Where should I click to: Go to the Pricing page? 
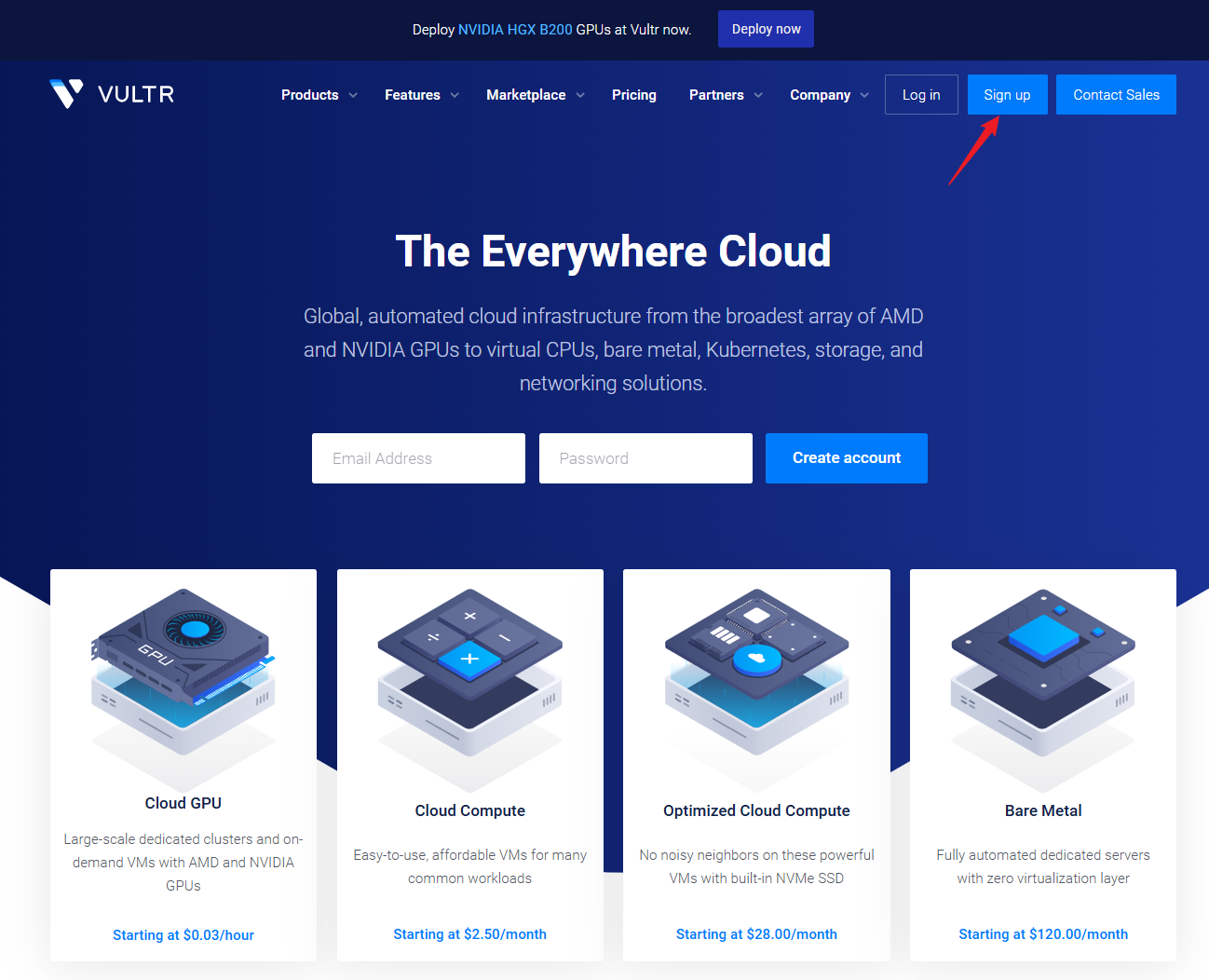click(633, 95)
